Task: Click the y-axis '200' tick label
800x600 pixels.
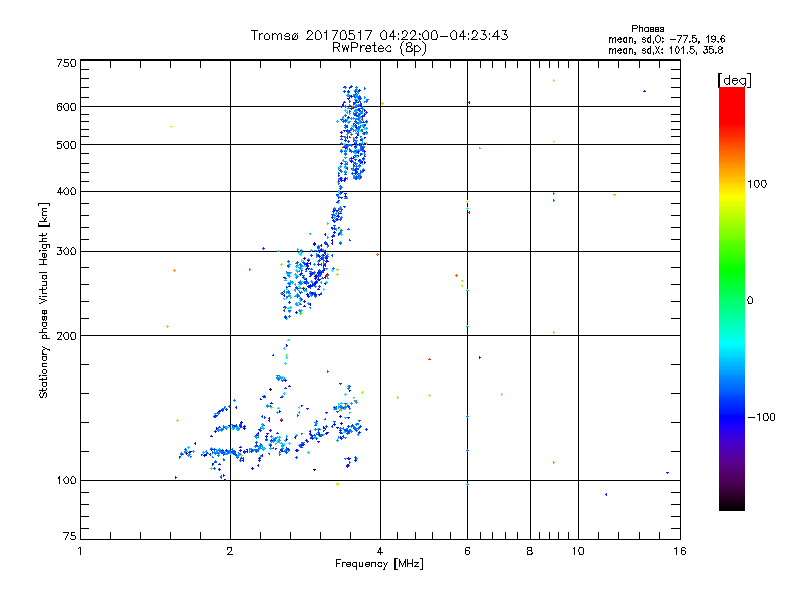Action: [x=66, y=336]
